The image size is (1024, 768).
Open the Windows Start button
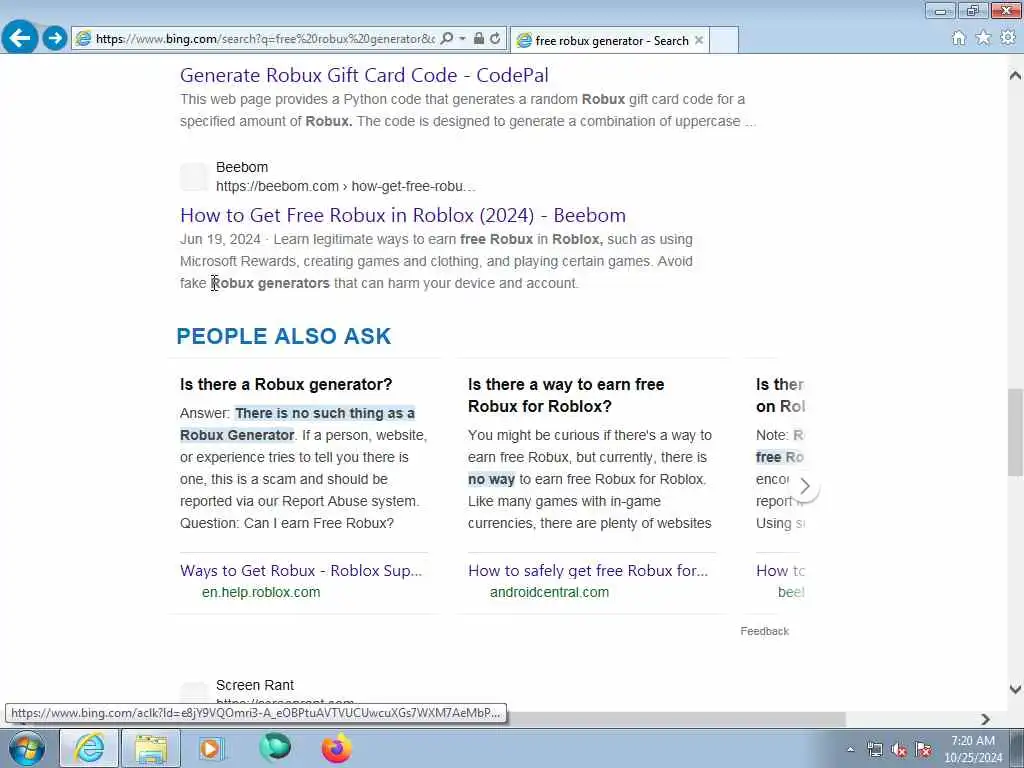tap(27, 748)
